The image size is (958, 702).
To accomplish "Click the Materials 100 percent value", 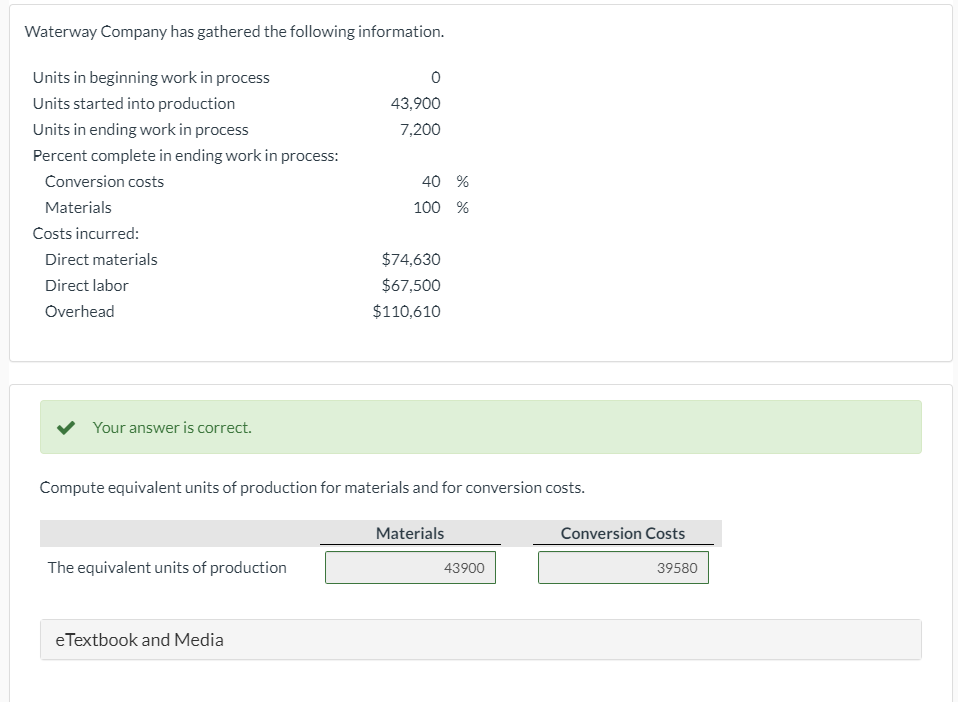I will (426, 208).
